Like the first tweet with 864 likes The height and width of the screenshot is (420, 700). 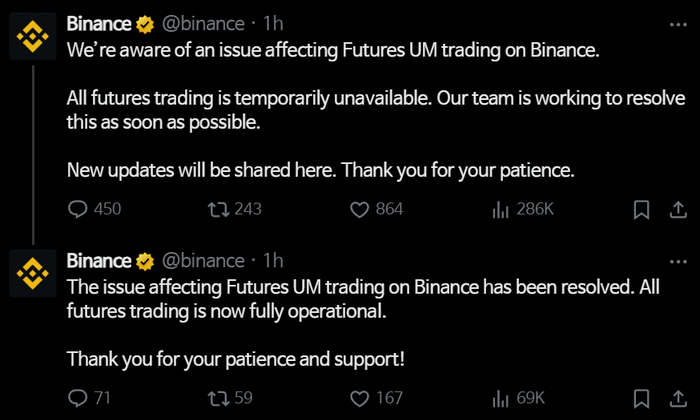(x=361, y=209)
